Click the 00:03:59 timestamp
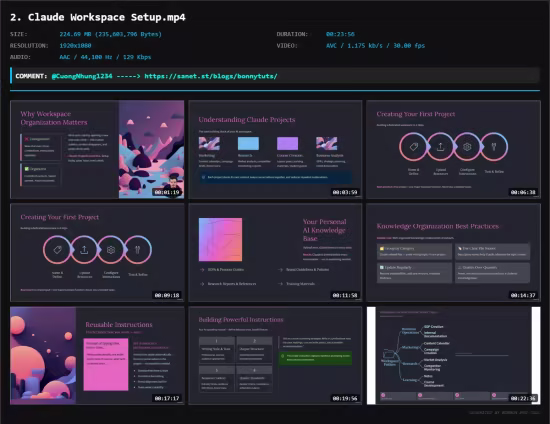550x424 pixels. coord(345,192)
